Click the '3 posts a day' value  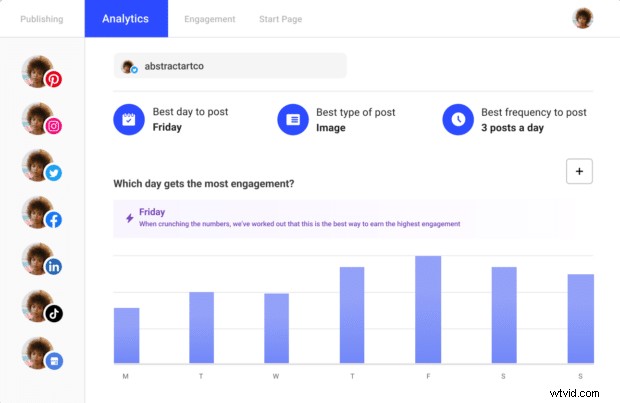512,128
